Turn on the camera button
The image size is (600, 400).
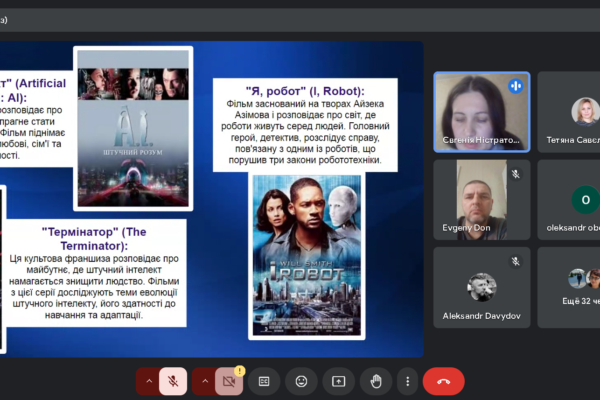click(x=229, y=381)
